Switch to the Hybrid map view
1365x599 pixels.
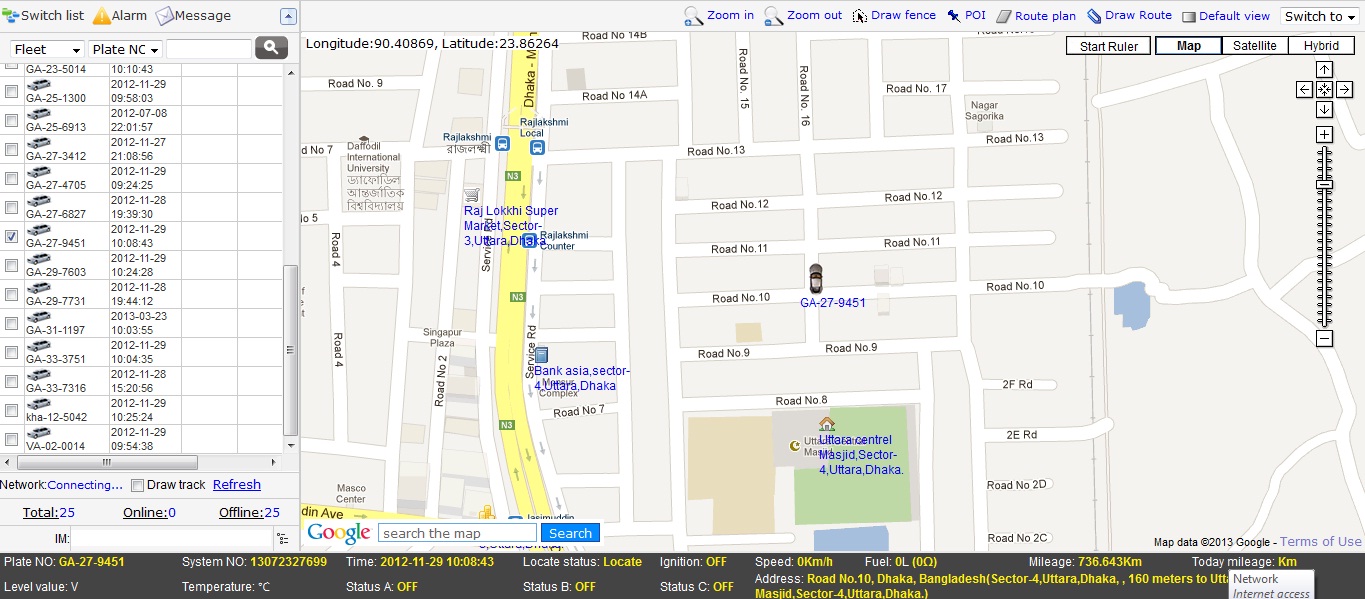tap(1321, 45)
